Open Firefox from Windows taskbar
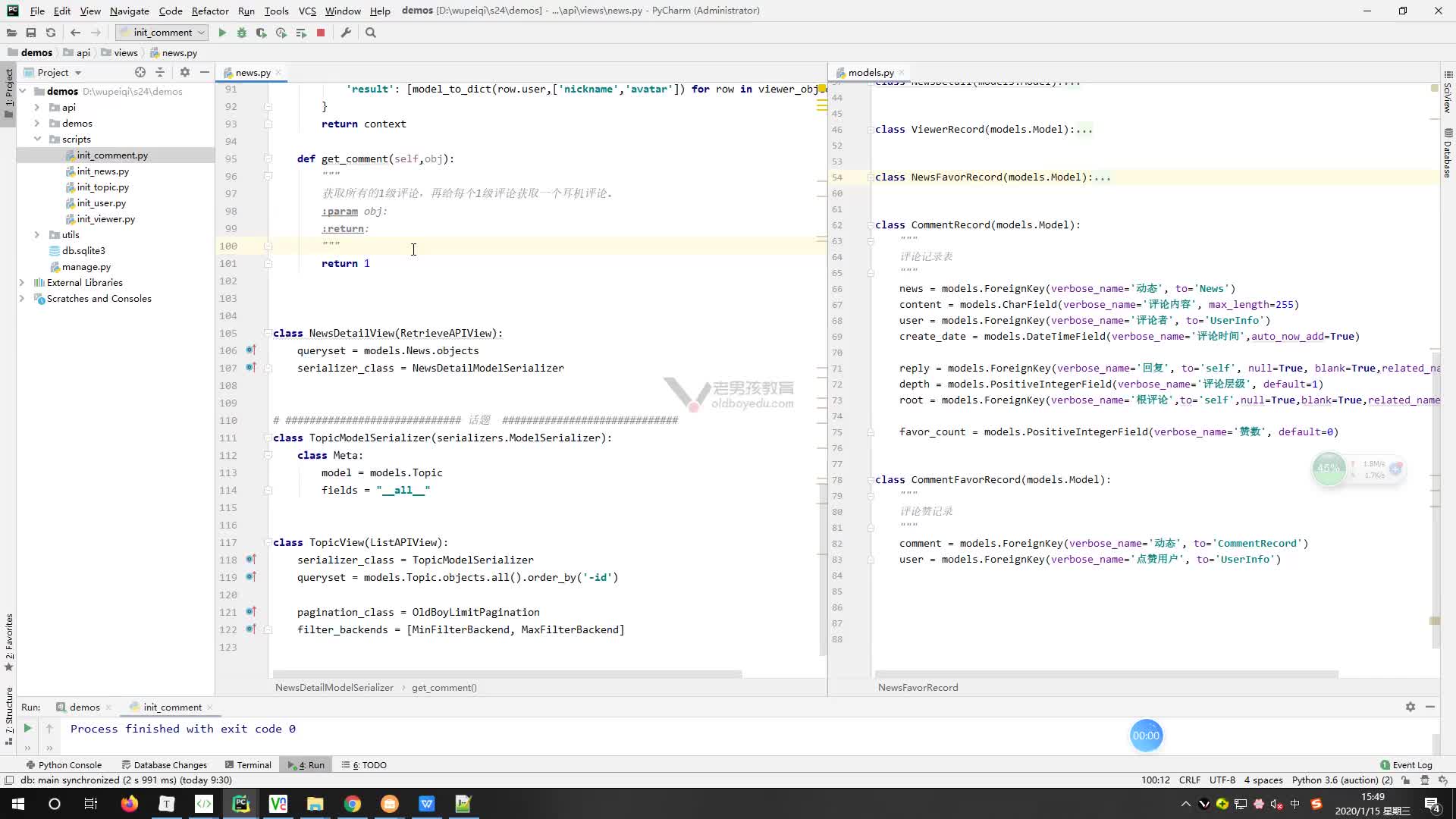This screenshot has width=1456, height=819. [130, 804]
